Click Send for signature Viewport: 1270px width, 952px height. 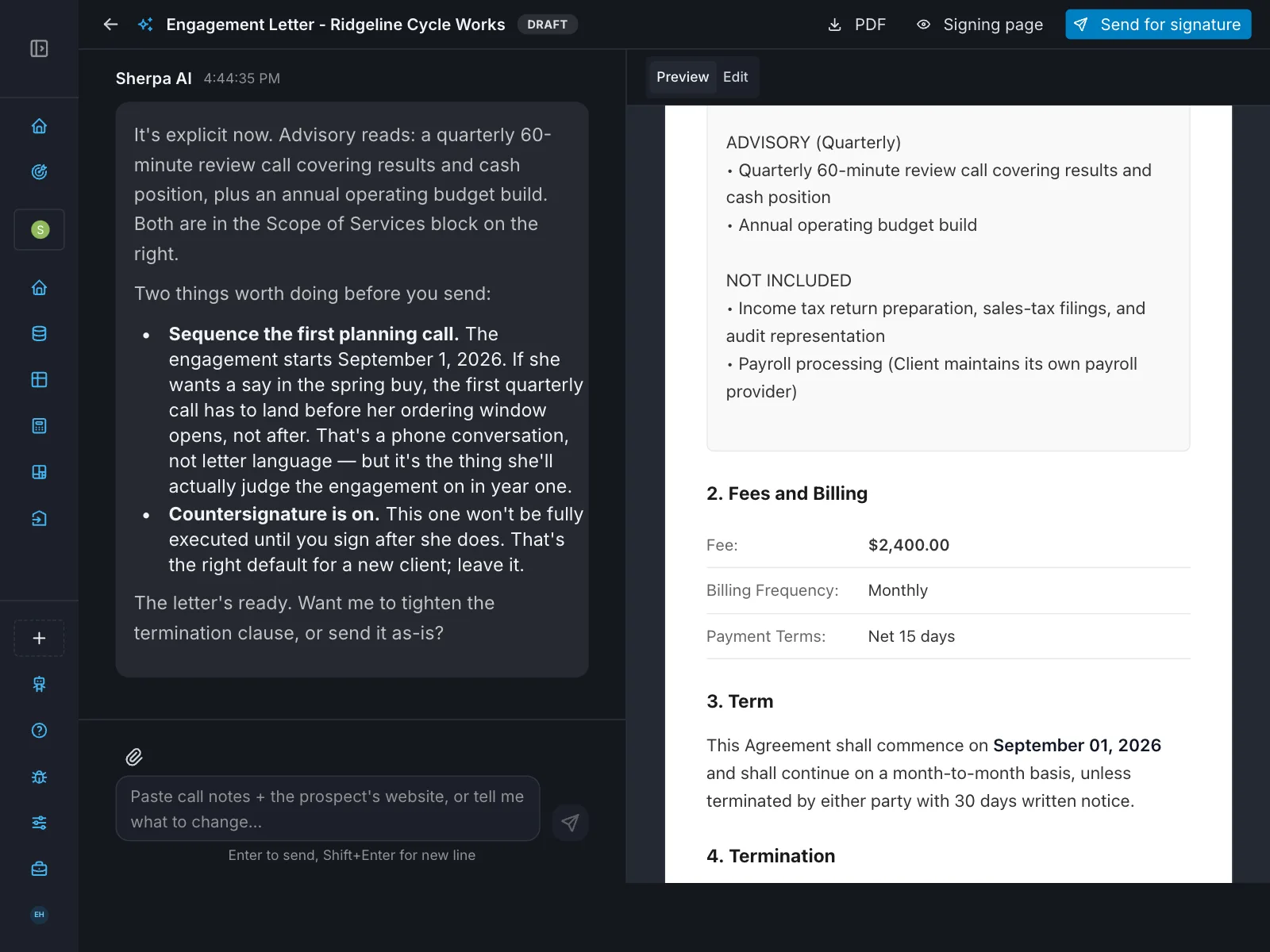click(1158, 25)
